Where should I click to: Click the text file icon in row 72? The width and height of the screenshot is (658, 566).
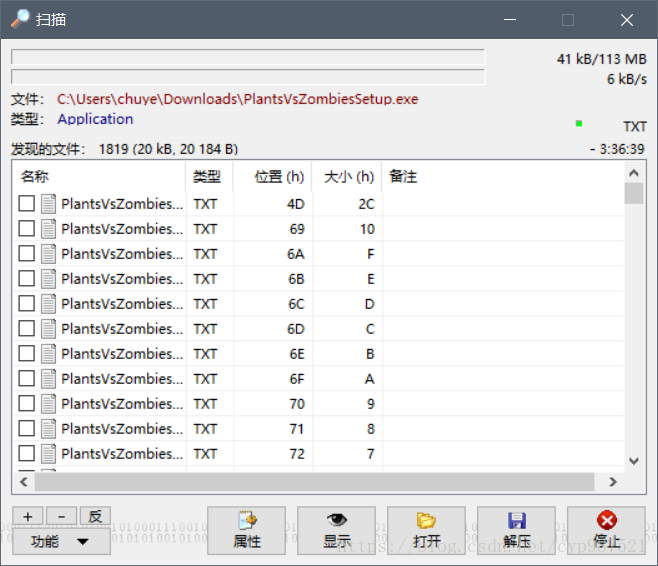coord(48,454)
